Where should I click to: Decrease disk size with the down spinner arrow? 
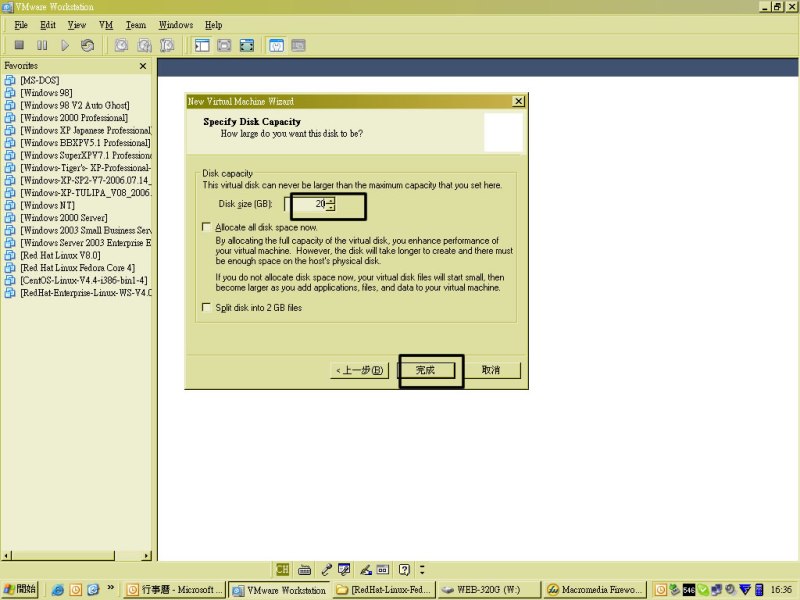pos(331,208)
